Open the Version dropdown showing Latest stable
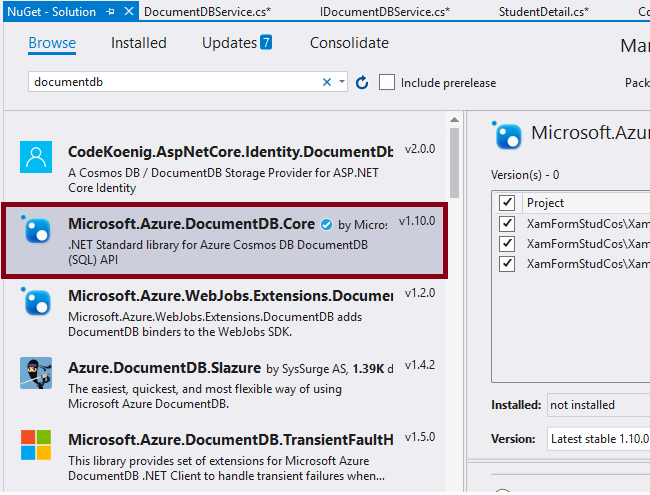Image resolution: width=650 pixels, height=495 pixels. [x=599, y=438]
